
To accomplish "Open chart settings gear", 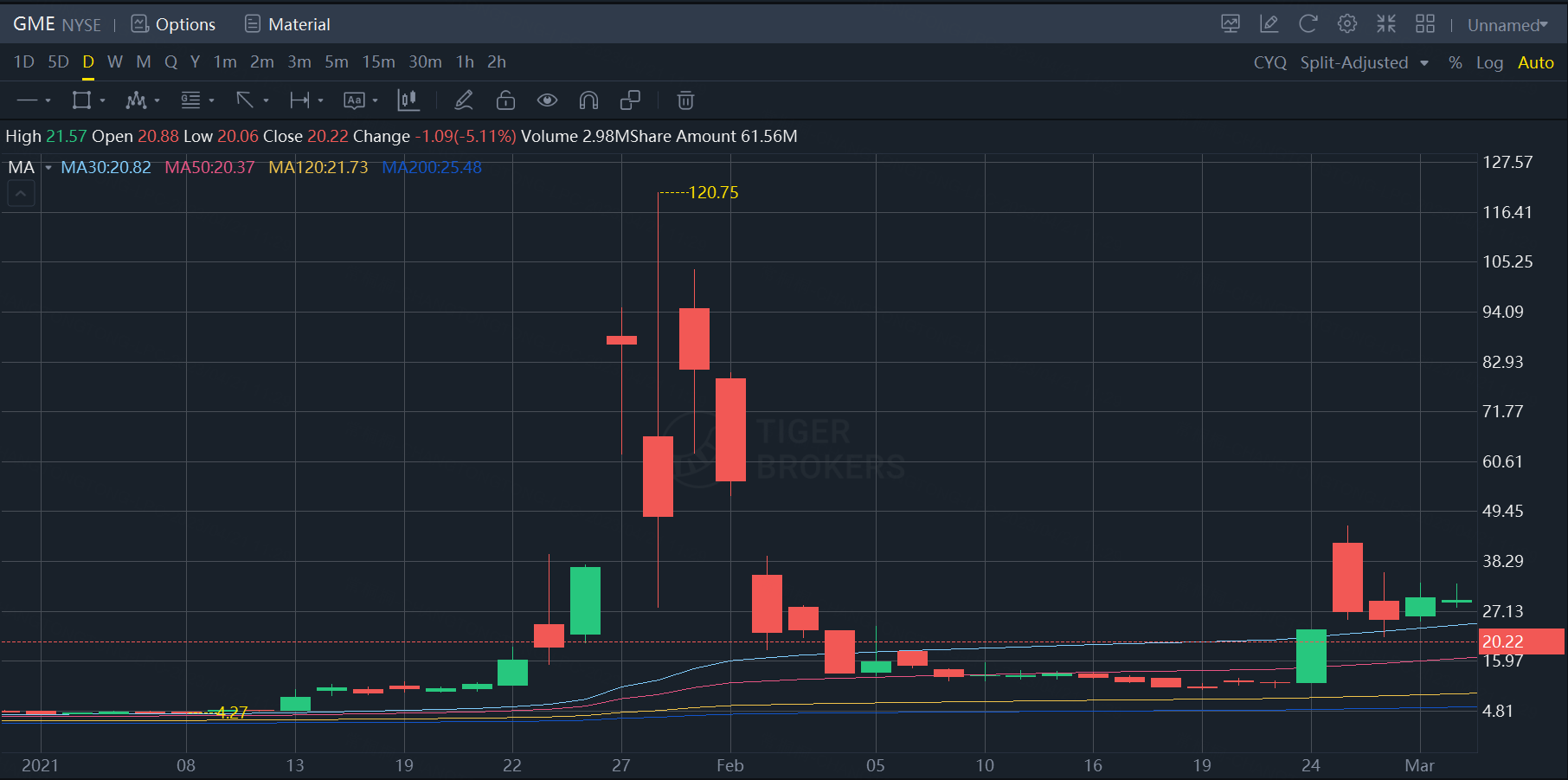I will (1347, 24).
